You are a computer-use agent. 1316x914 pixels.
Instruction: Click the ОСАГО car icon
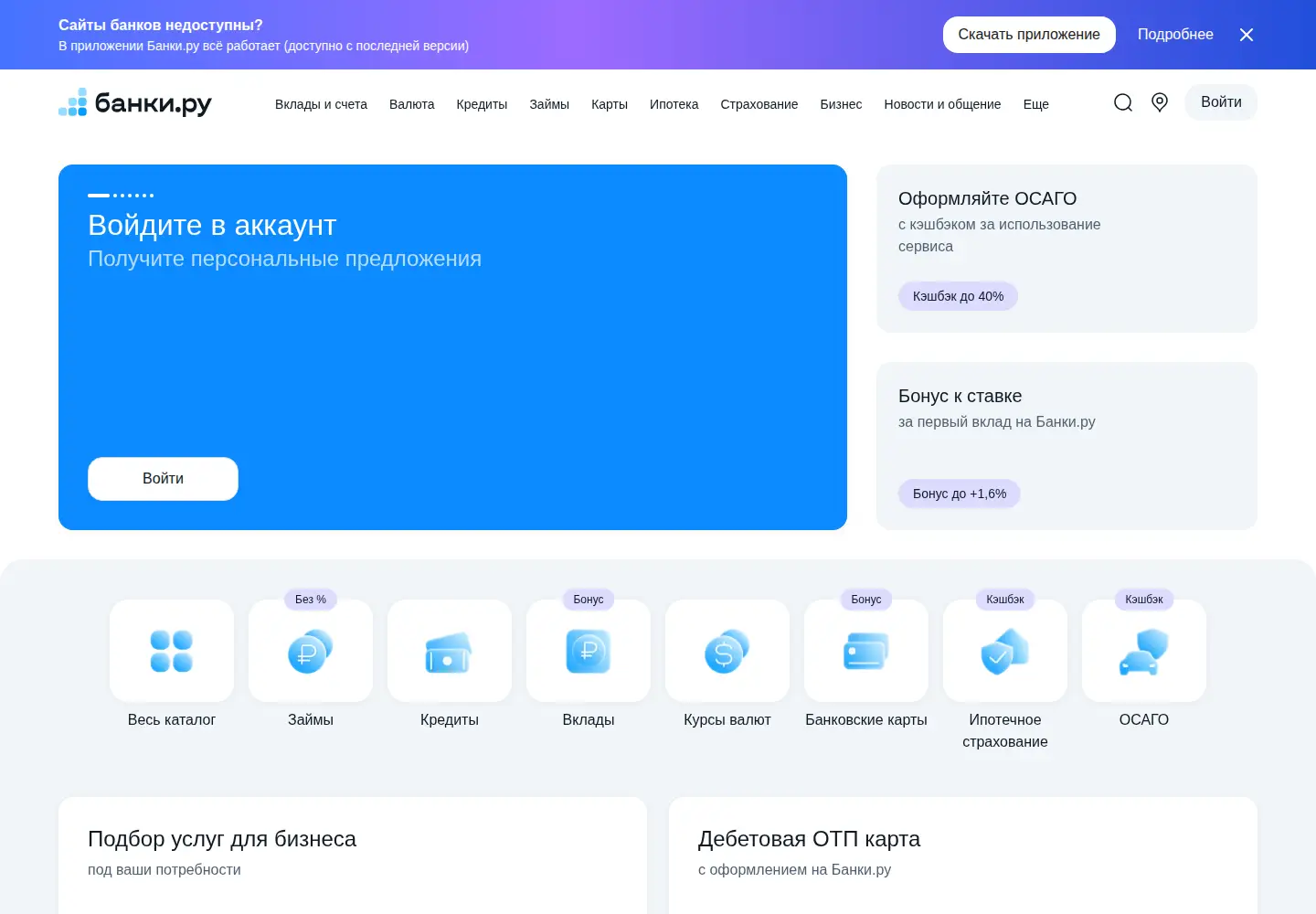1144,651
